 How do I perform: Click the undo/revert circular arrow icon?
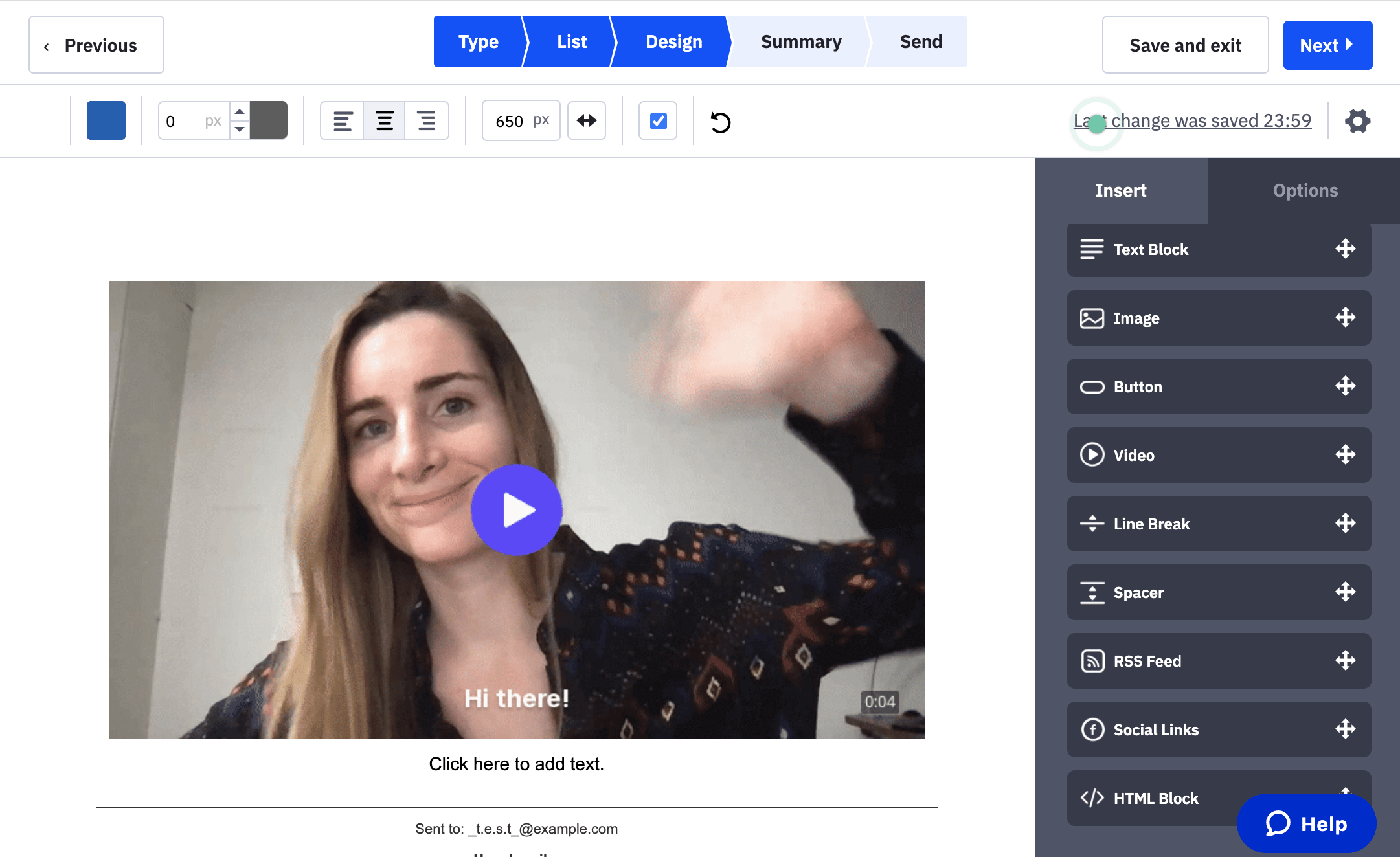[720, 122]
